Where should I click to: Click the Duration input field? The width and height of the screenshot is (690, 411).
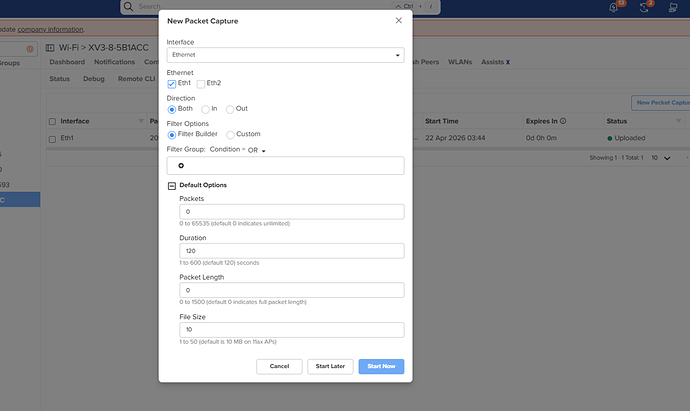tap(292, 251)
